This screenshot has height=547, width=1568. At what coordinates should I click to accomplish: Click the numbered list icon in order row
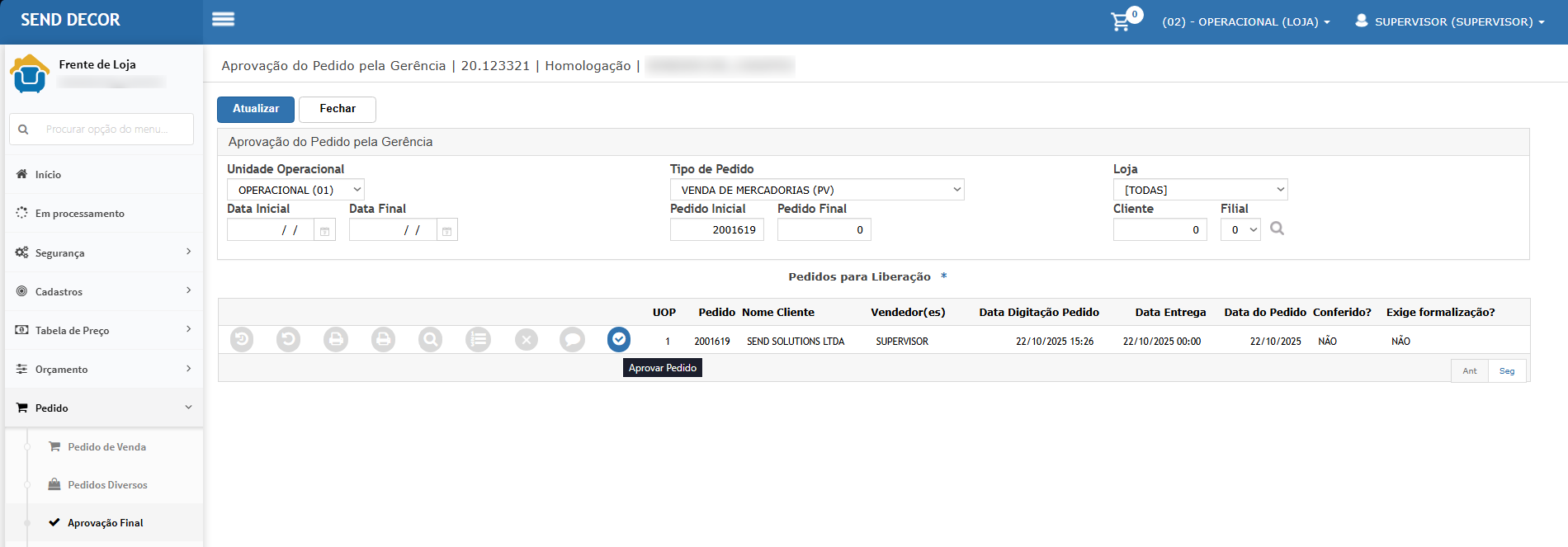click(x=478, y=339)
